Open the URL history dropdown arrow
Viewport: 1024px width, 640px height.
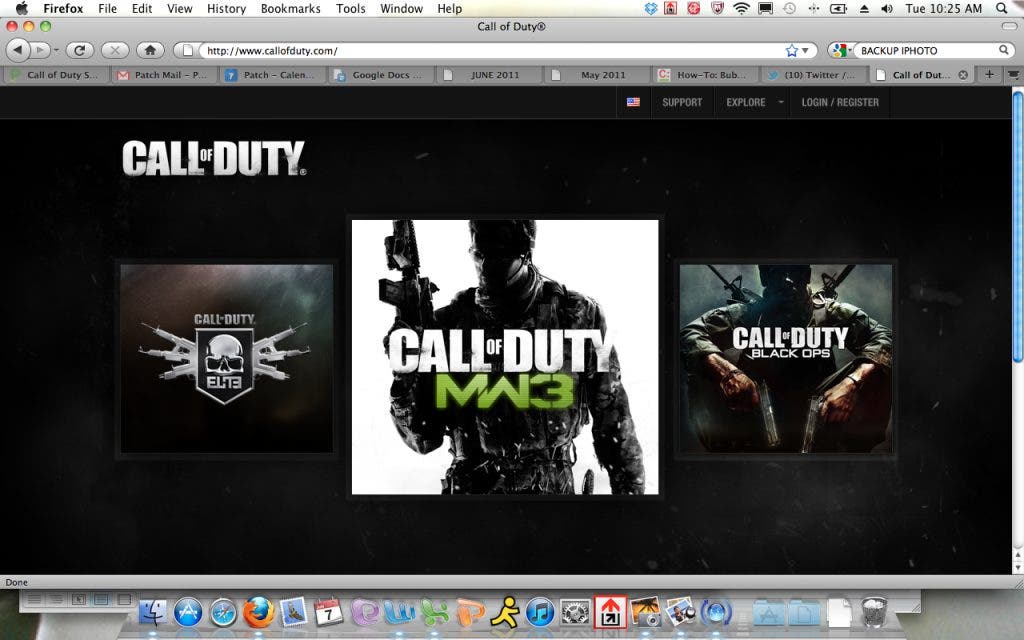click(x=805, y=50)
